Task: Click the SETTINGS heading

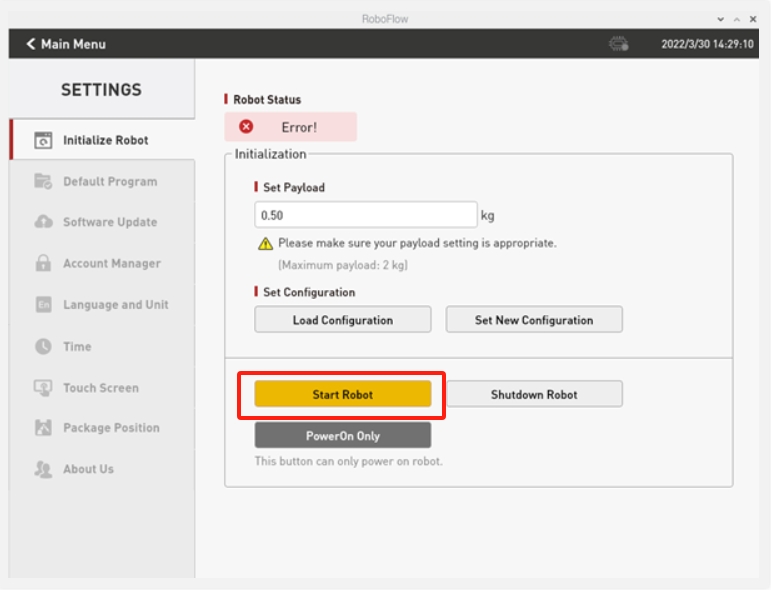Action: 101,90
